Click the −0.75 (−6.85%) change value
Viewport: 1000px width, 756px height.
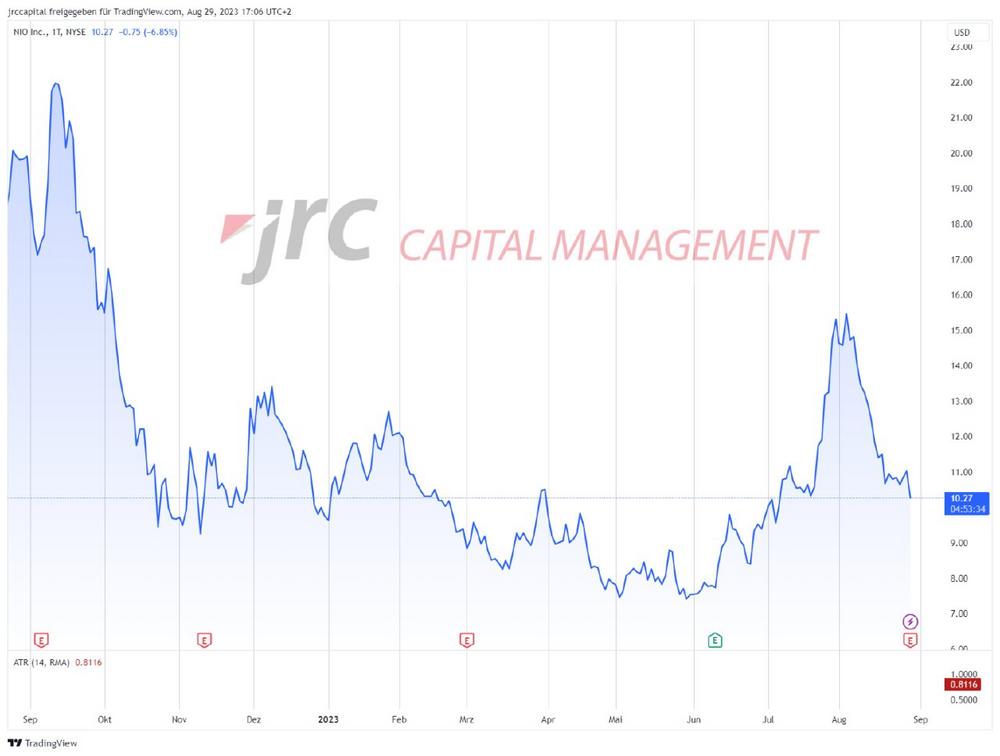[148, 32]
